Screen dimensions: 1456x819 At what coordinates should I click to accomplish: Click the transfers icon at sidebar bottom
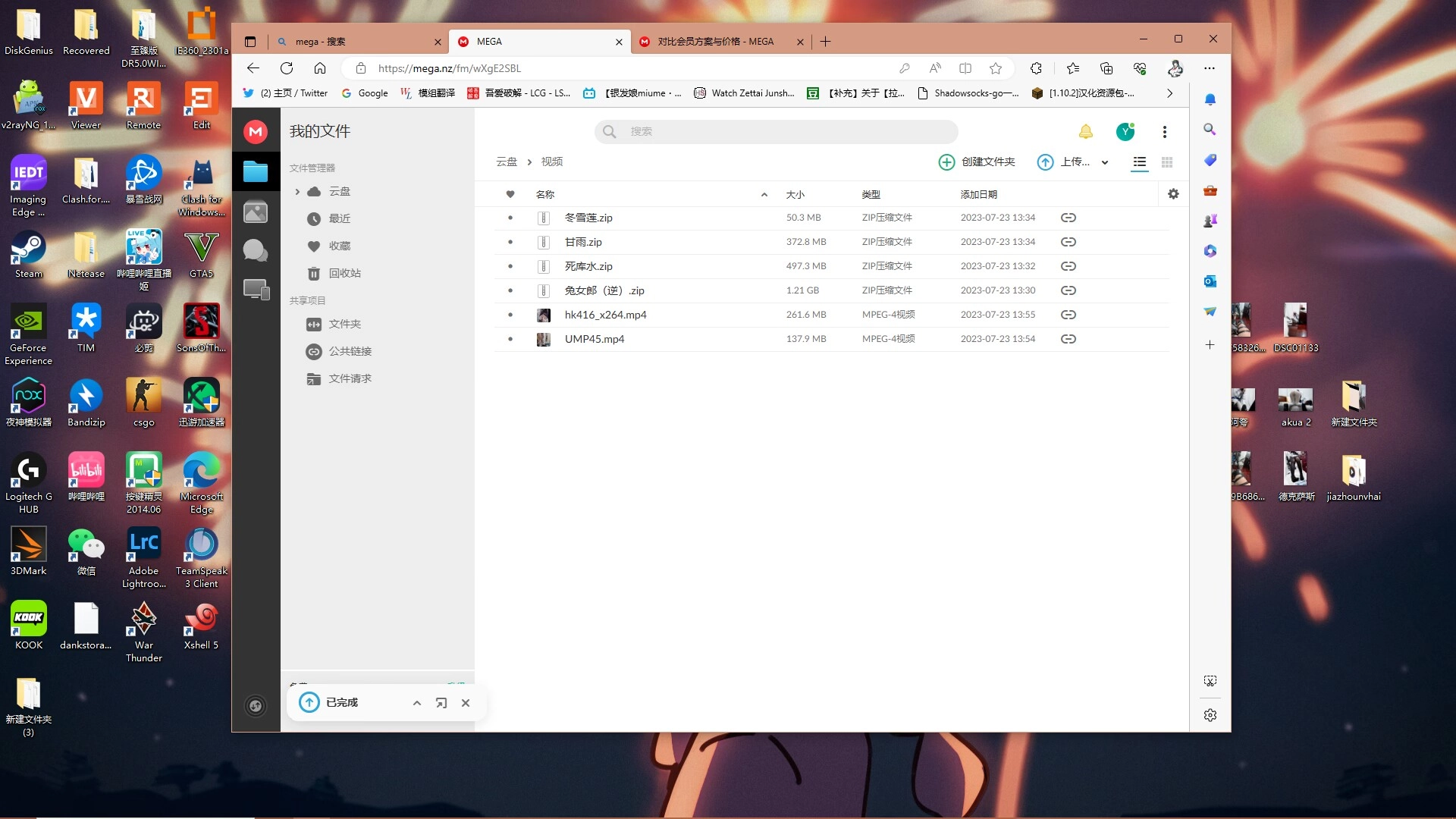256,706
